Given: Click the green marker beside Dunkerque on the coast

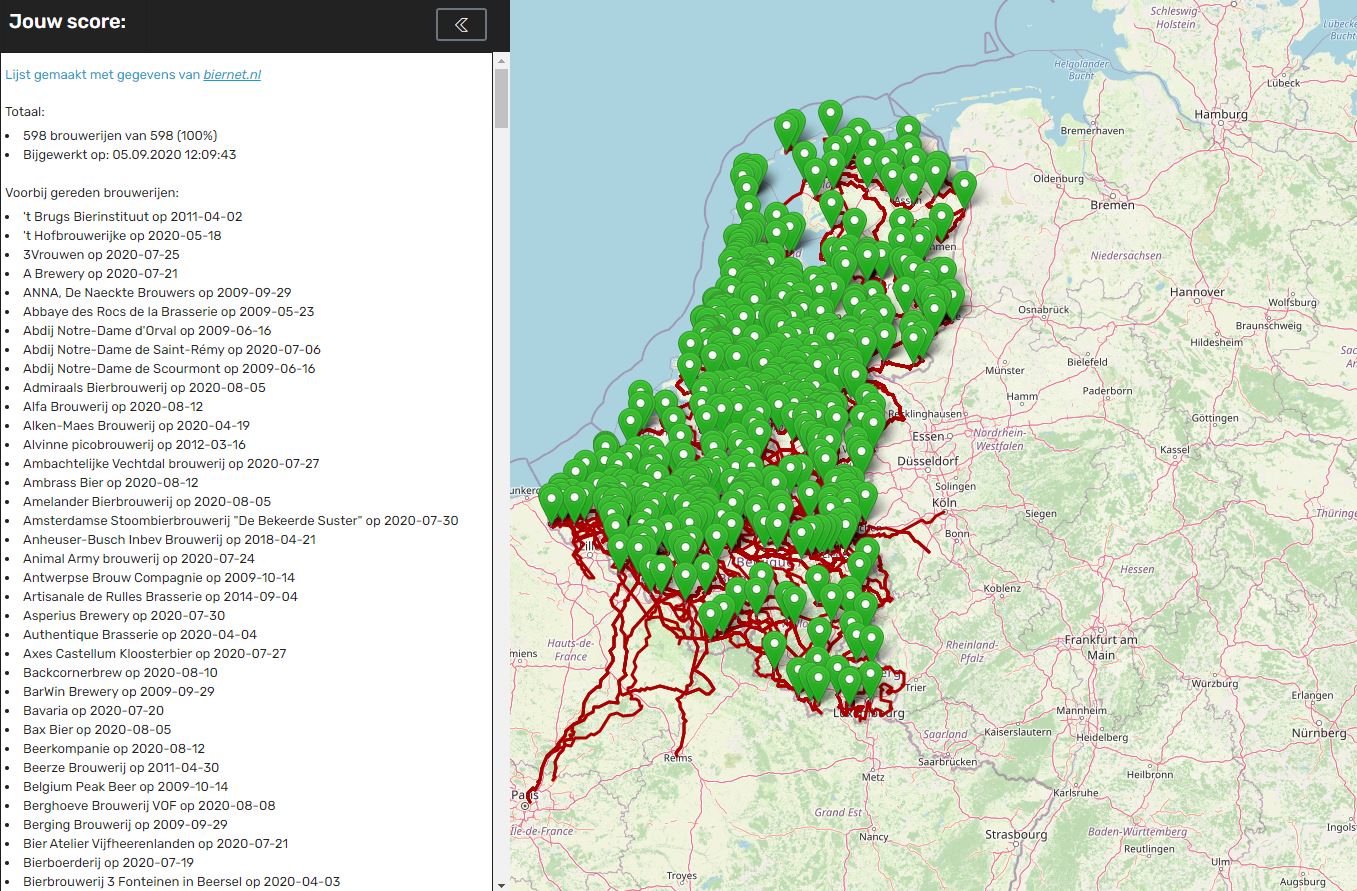Looking at the screenshot, I should pos(551,503).
